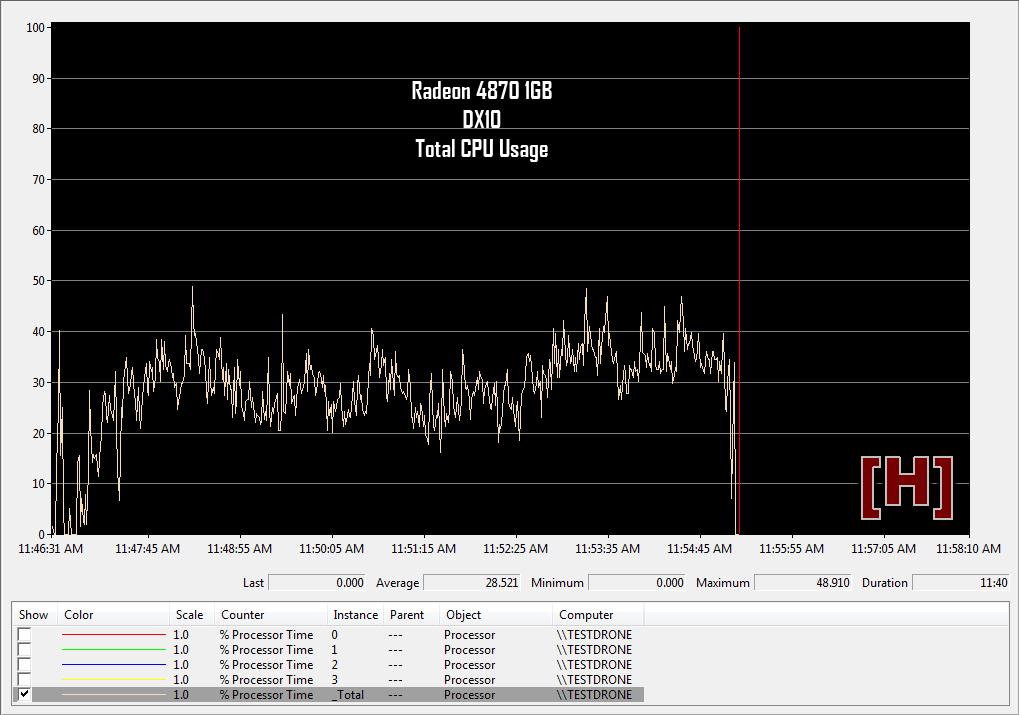Click \\TESTDRONE in the _Total row
Viewport: 1019px width, 715px height.
click(594, 694)
